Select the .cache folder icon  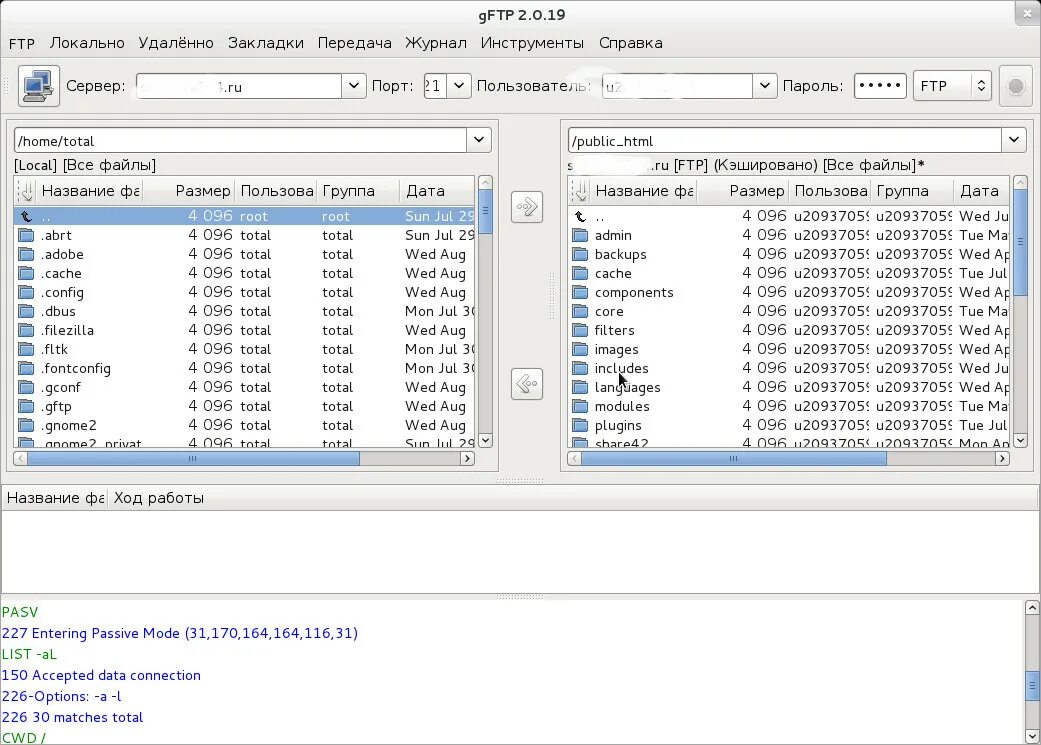click(x=27, y=274)
